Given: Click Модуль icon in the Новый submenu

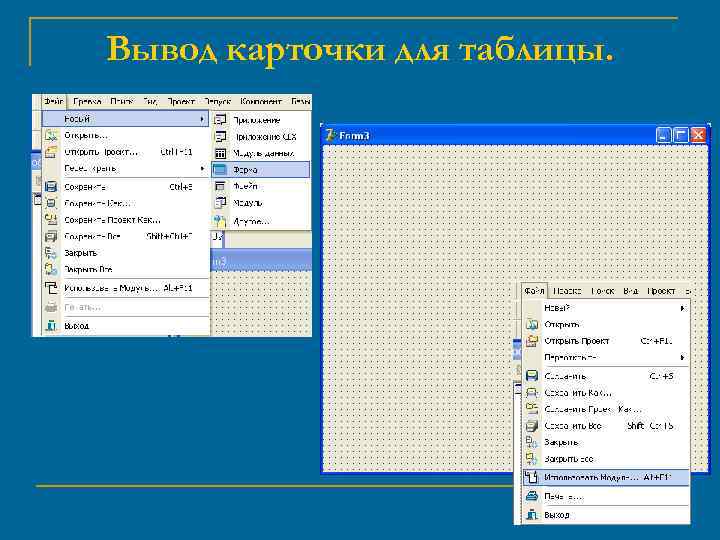Looking at the screenshot, I should click(x=221, y=202).
